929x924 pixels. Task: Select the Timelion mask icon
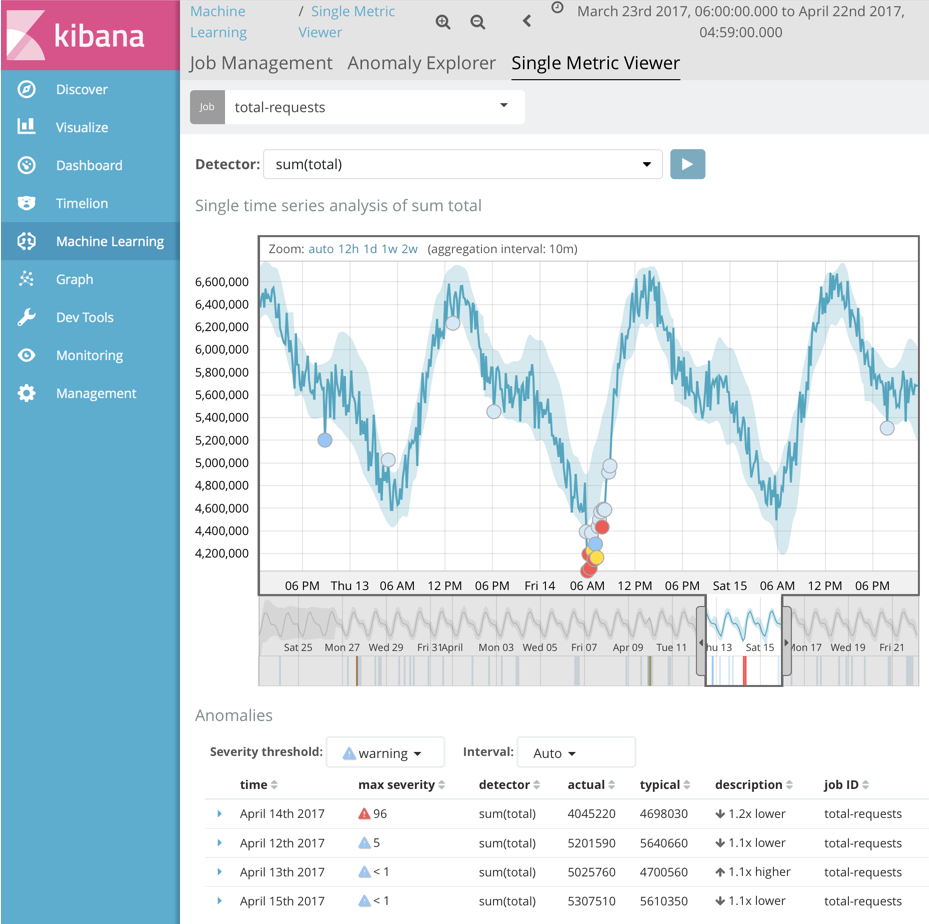click(x=27, y=203)
